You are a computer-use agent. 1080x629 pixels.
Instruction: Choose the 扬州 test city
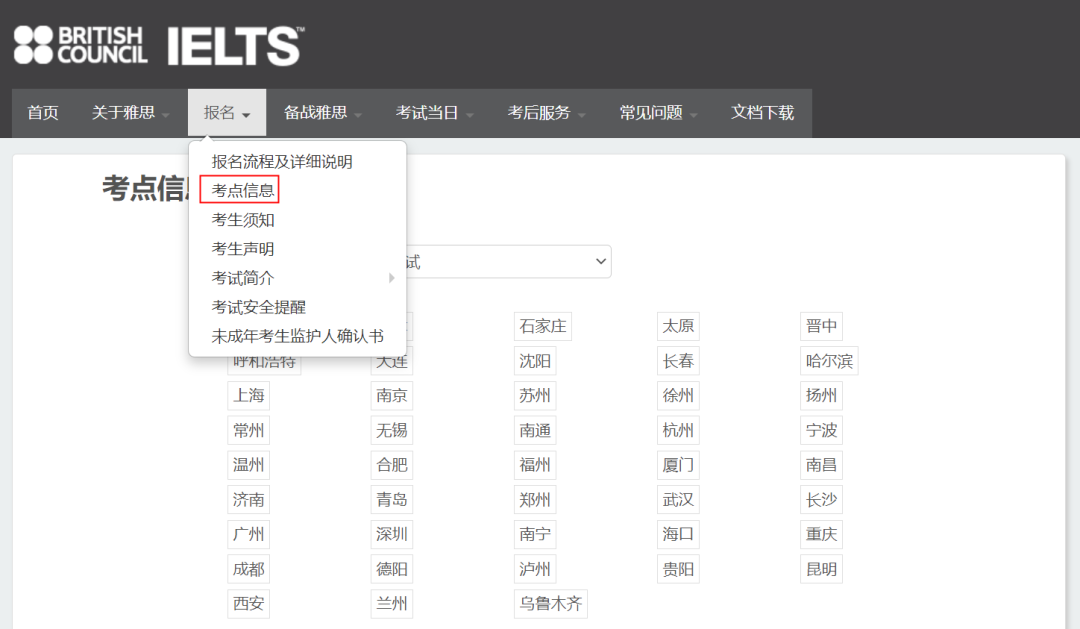821,395
